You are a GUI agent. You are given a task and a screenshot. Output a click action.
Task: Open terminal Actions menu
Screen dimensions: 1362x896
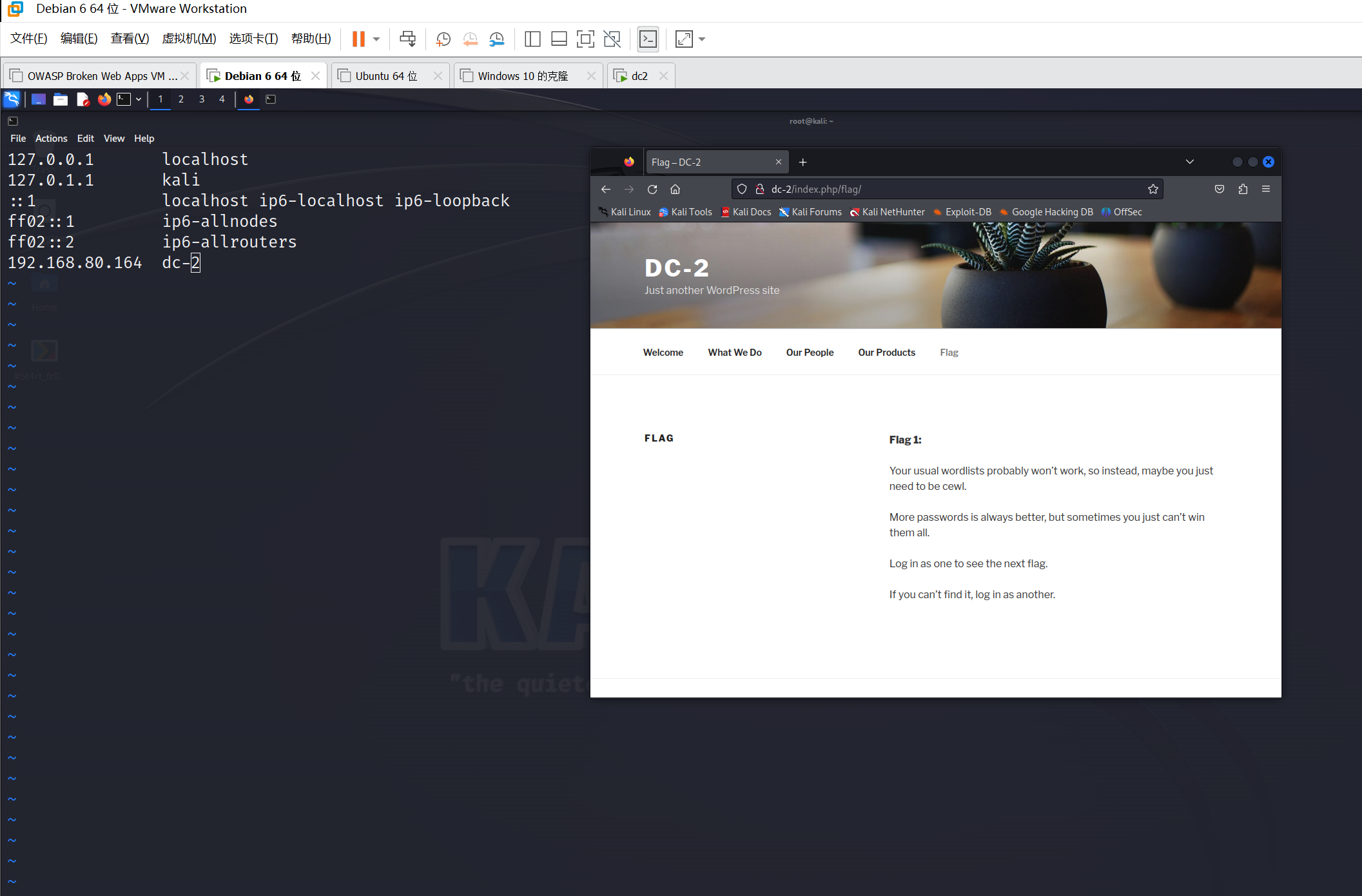click(51, 139)
